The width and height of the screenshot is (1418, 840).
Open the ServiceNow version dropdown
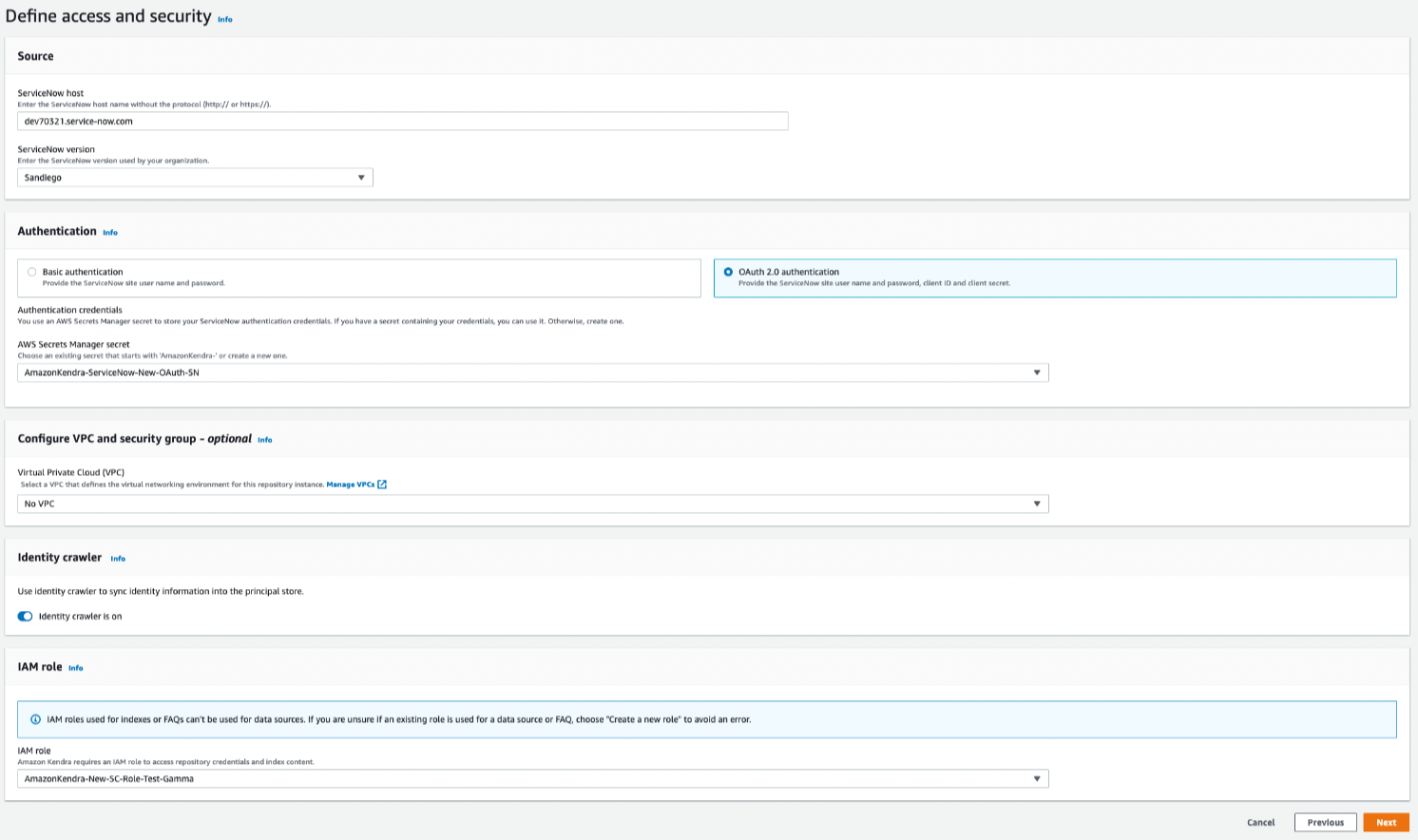(195, 178)
